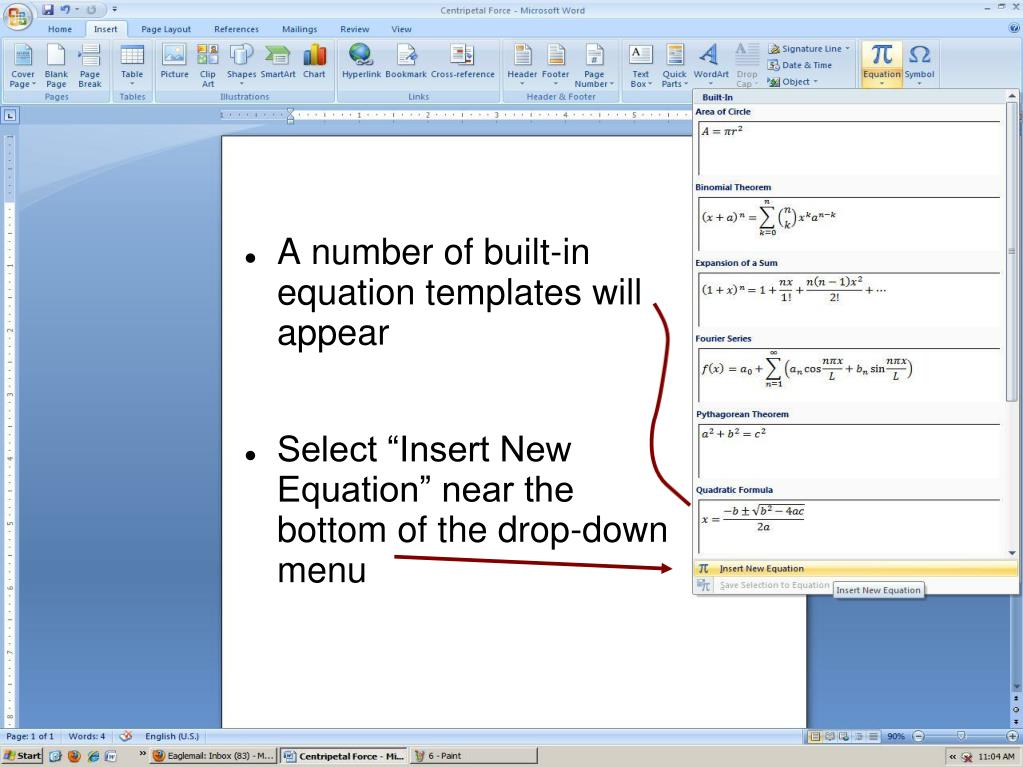
Task: Switch to Print Layout view
Action: coord(815,736)
